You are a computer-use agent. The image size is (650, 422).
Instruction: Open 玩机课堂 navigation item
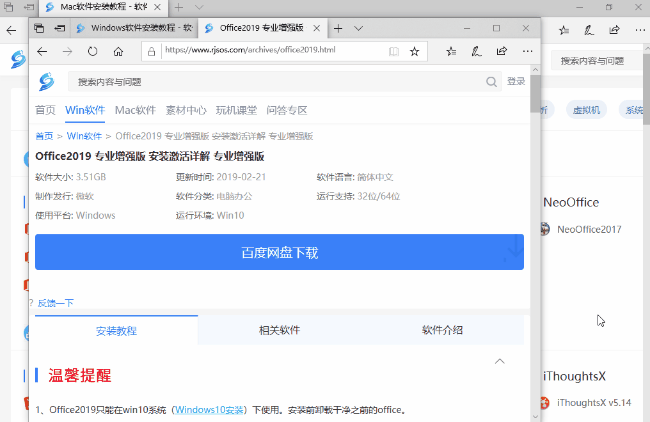pyautogui.click(x=236, y=110)
